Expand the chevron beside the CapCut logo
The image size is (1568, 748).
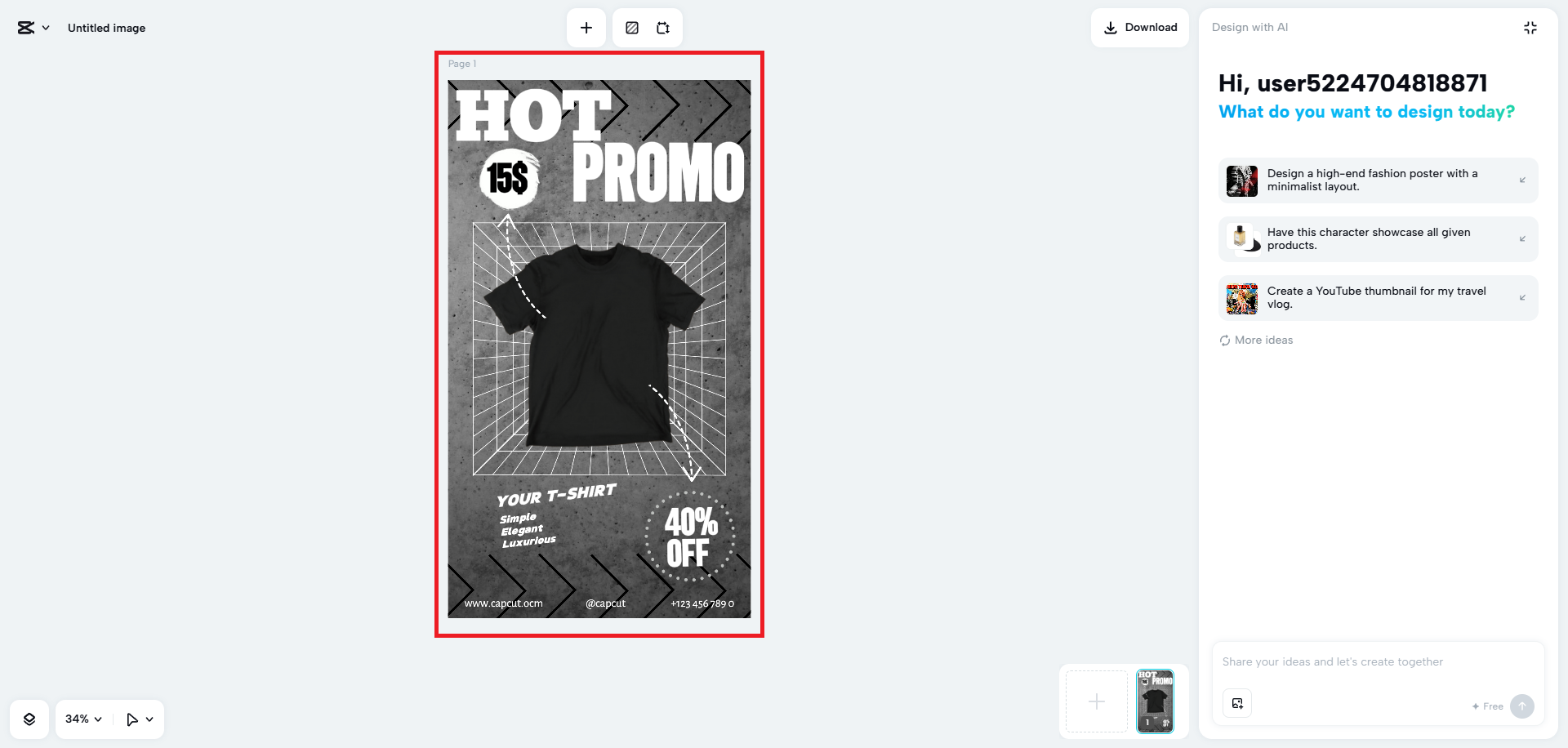46,28
